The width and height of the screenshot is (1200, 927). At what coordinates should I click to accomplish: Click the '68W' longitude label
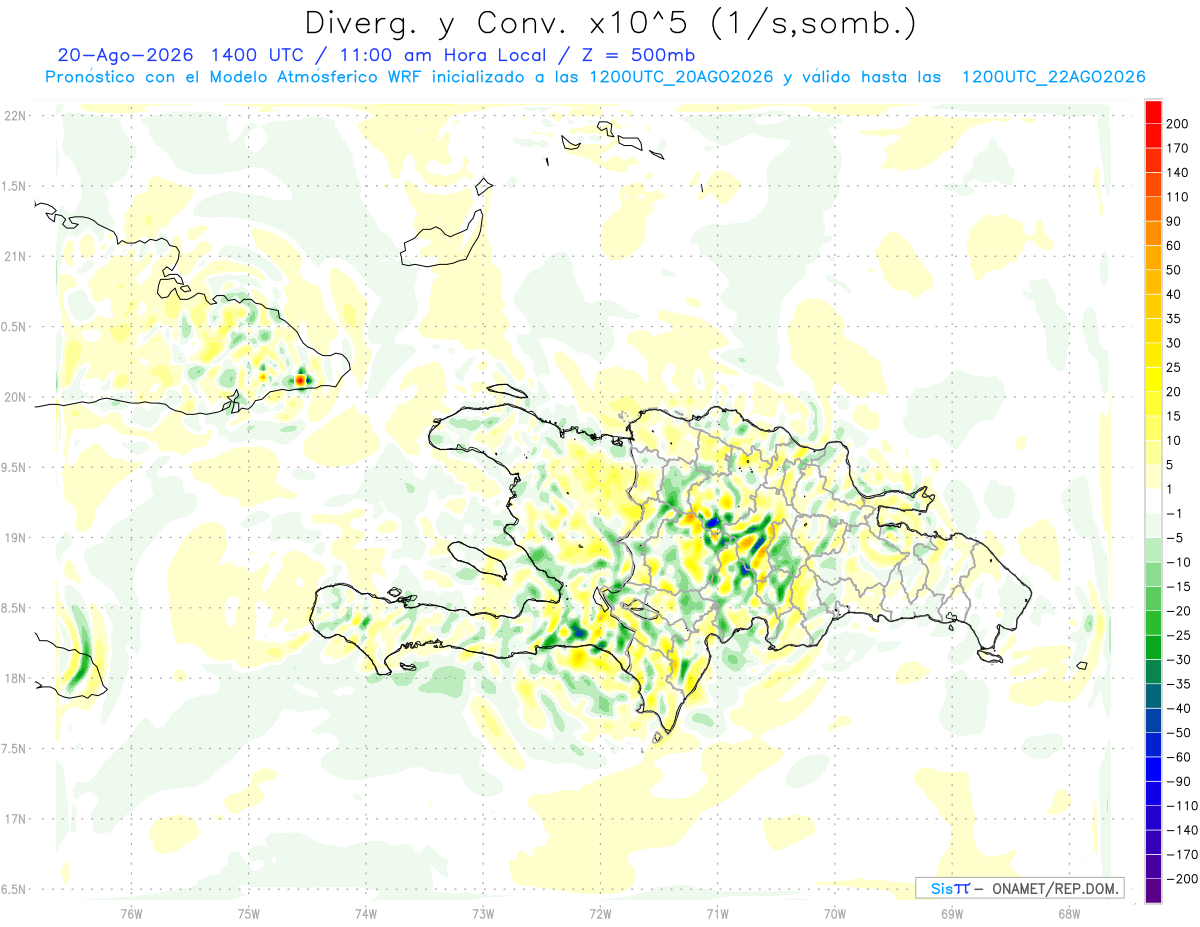[1069, 913]
